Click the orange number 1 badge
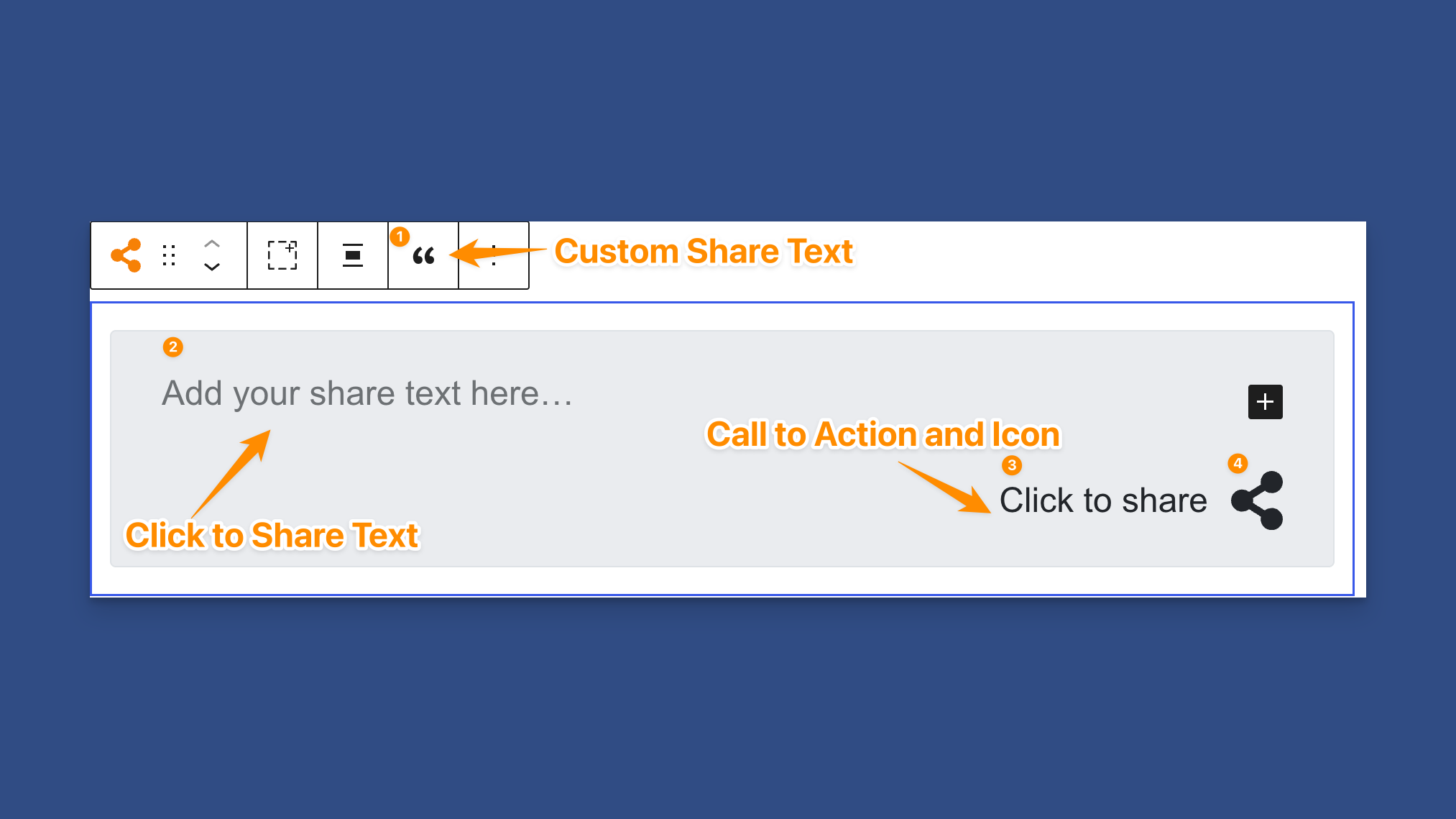Screen dimensions: 1456x819 click(400, 237)
